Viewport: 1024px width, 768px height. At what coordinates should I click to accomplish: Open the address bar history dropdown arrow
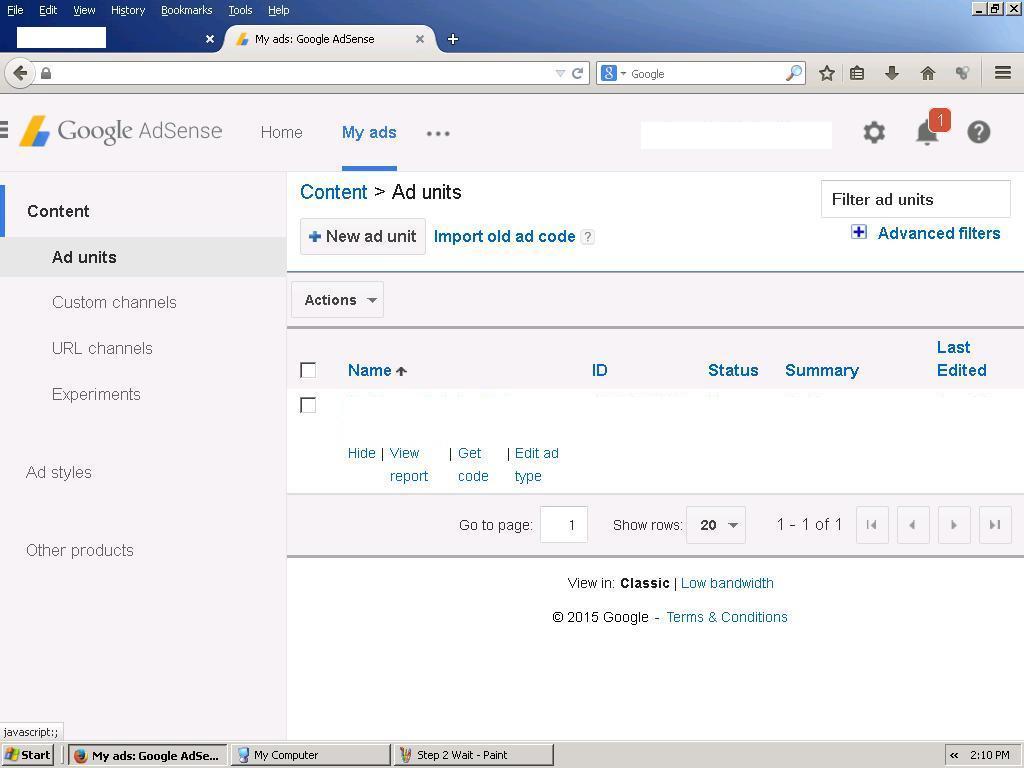[560, 74]
